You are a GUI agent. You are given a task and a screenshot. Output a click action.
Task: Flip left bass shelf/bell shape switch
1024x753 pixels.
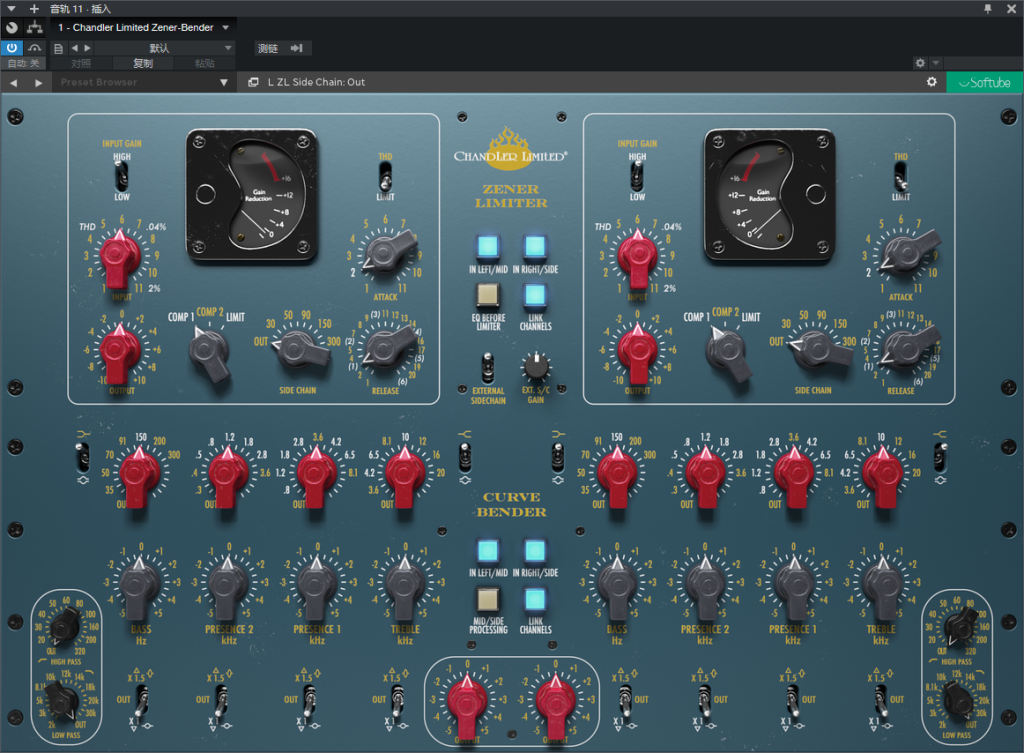click(82, 457)
